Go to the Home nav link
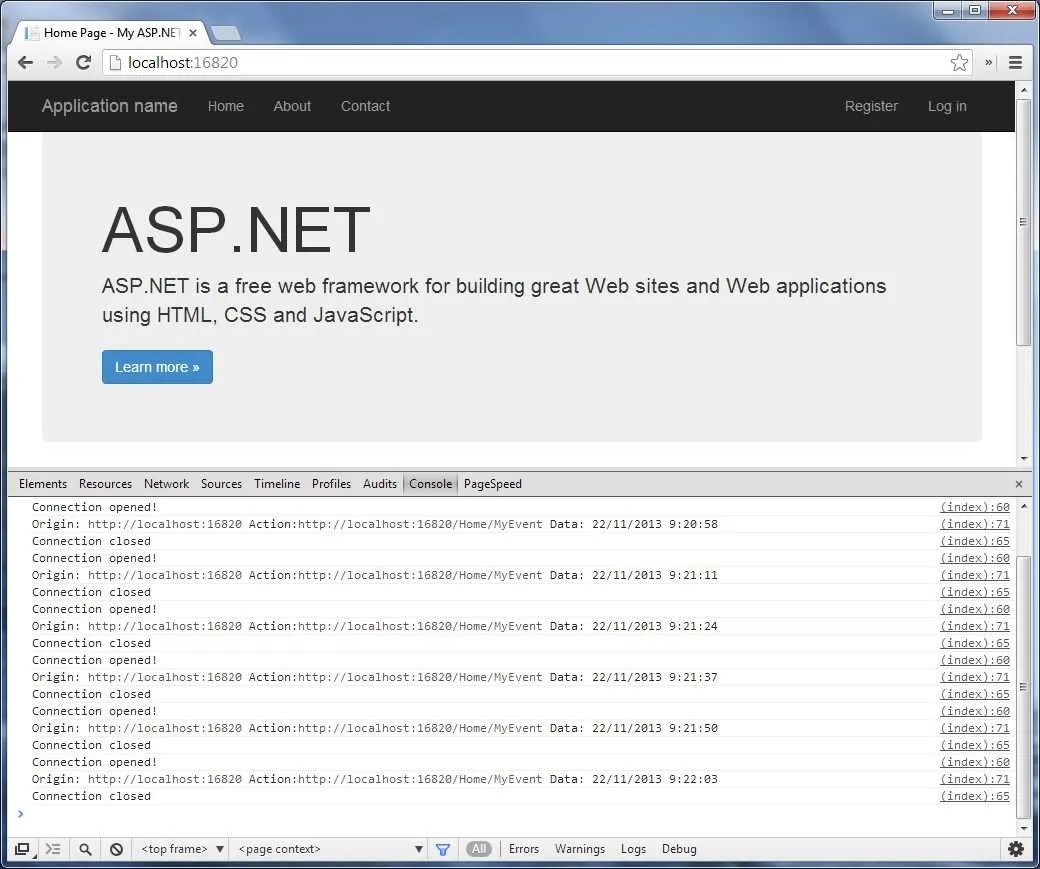The width and height of the screenshot is (1040, 869). coord(226,106)
